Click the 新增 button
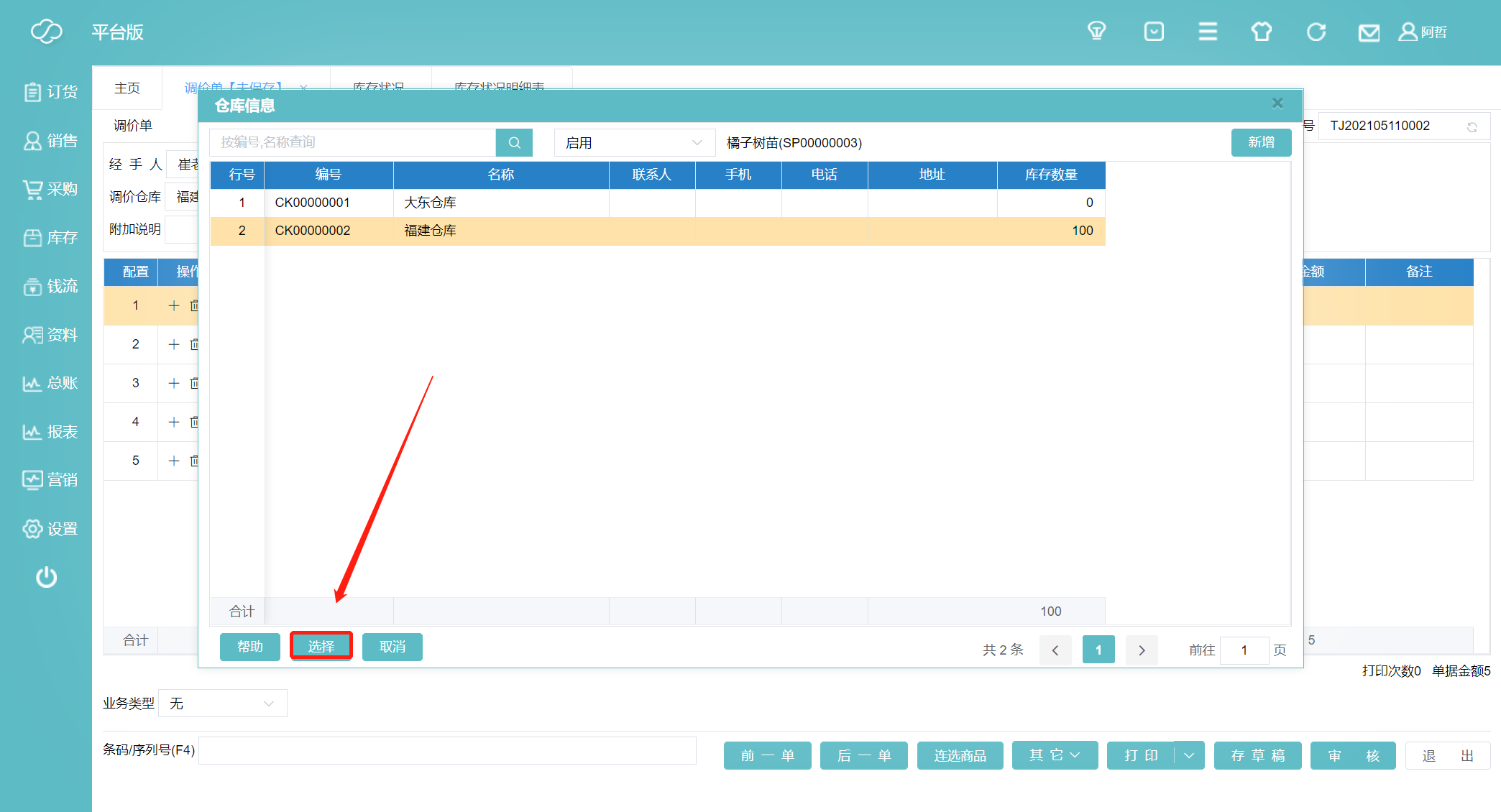This screenshot has width=1501, height=812. click(1261, 142)
